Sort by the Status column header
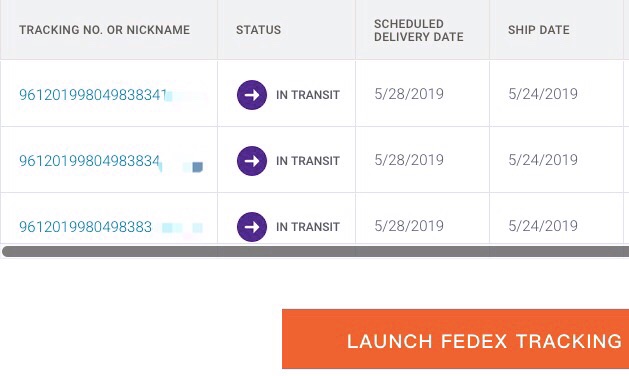Image resolution: width=629 pixels, height=376 pixels. [x=258, y=30]
